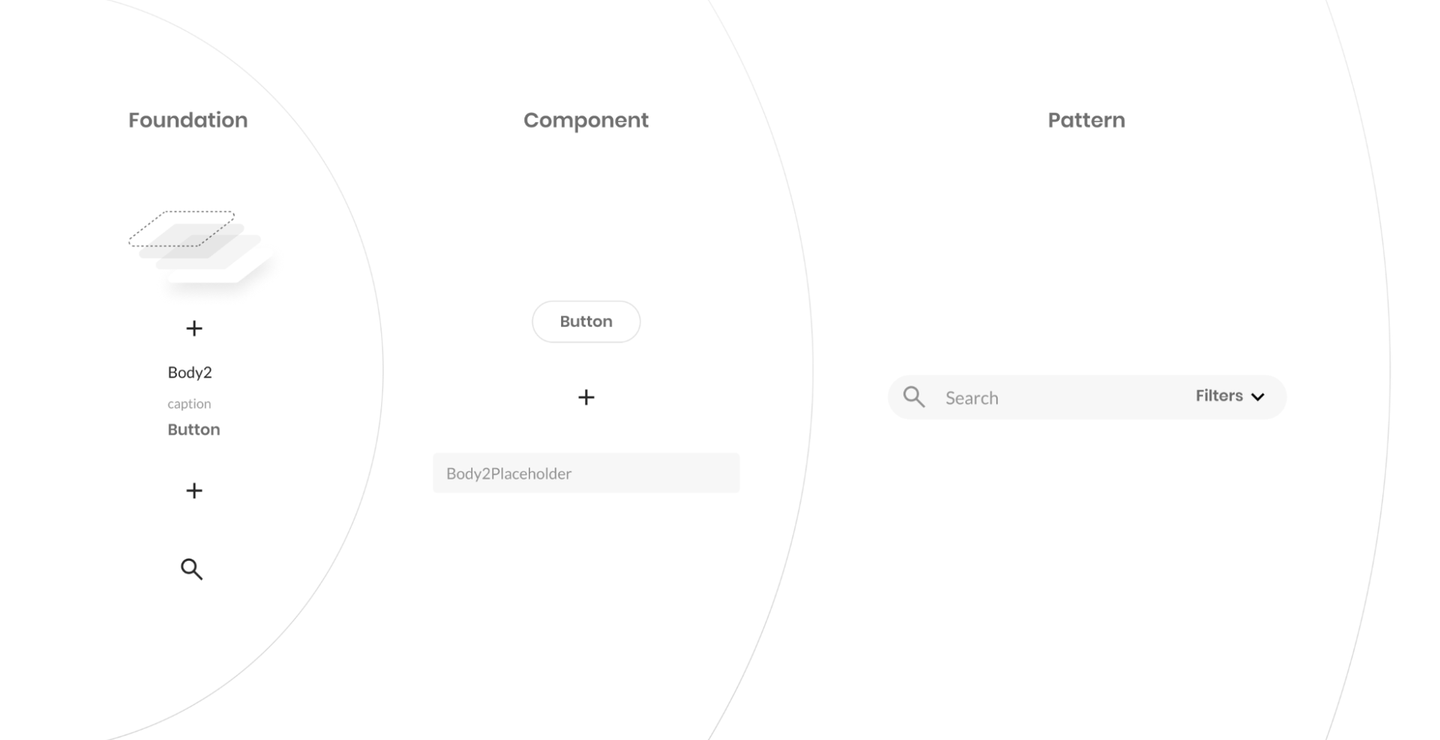Click the arc line between Foundation and Component

click(383, 370)
